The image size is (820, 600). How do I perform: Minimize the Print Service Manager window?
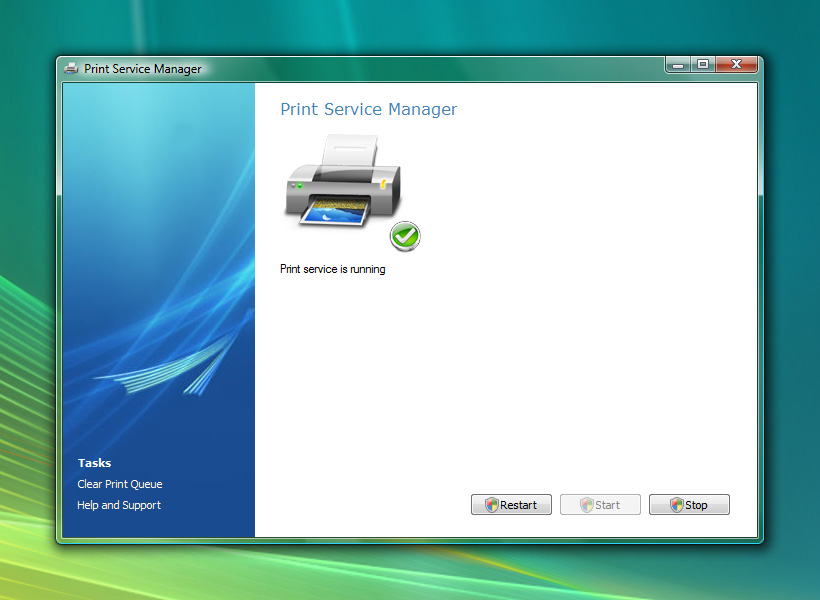pos(679,65)
